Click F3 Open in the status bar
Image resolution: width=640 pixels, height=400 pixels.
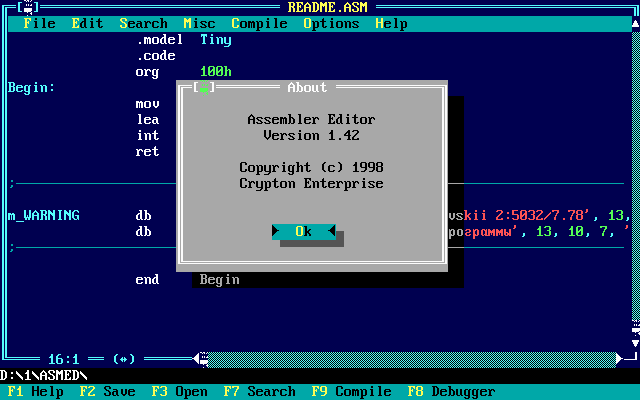point(179,391)
